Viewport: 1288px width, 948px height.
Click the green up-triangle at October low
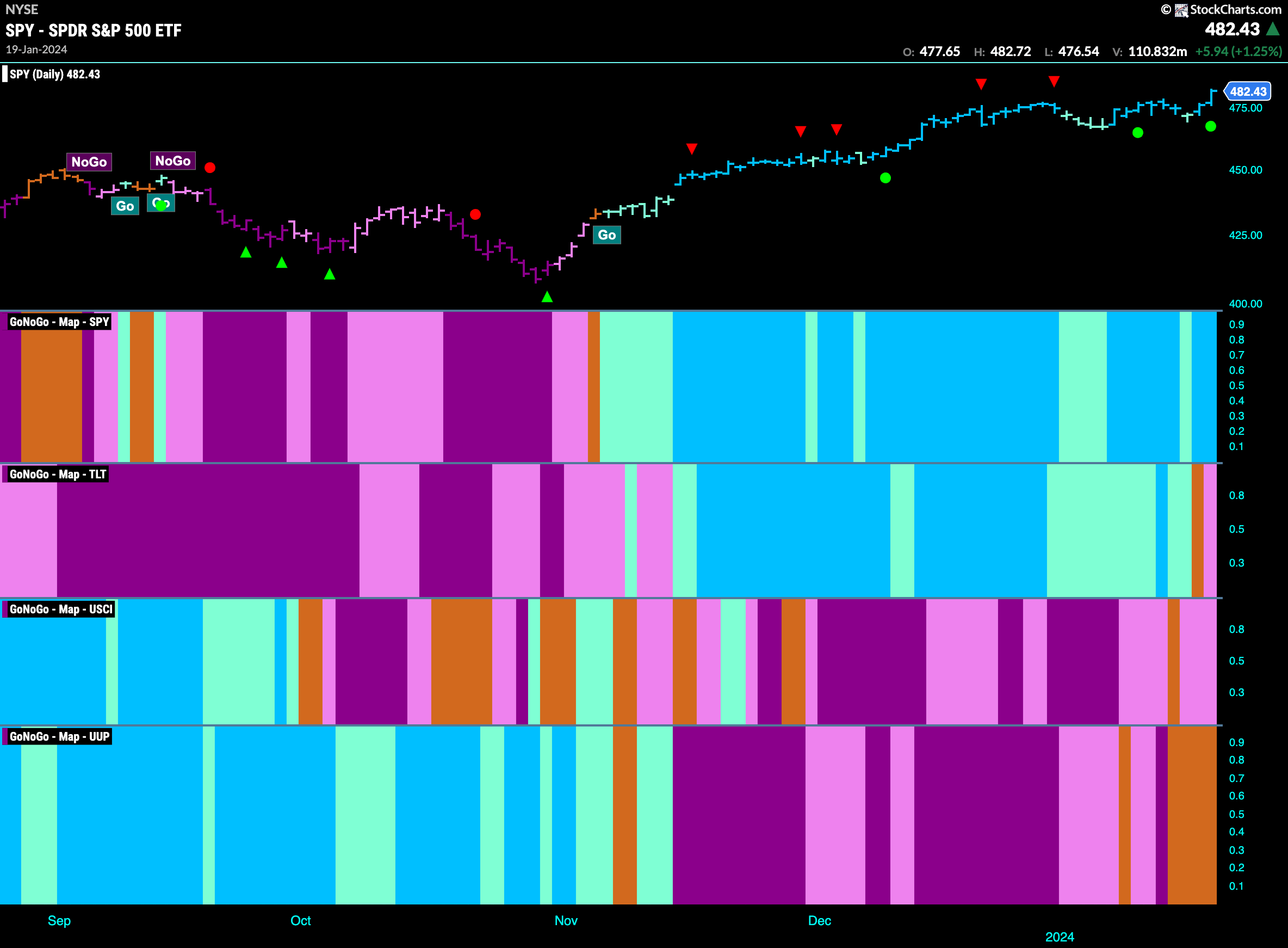pos(547,297)
